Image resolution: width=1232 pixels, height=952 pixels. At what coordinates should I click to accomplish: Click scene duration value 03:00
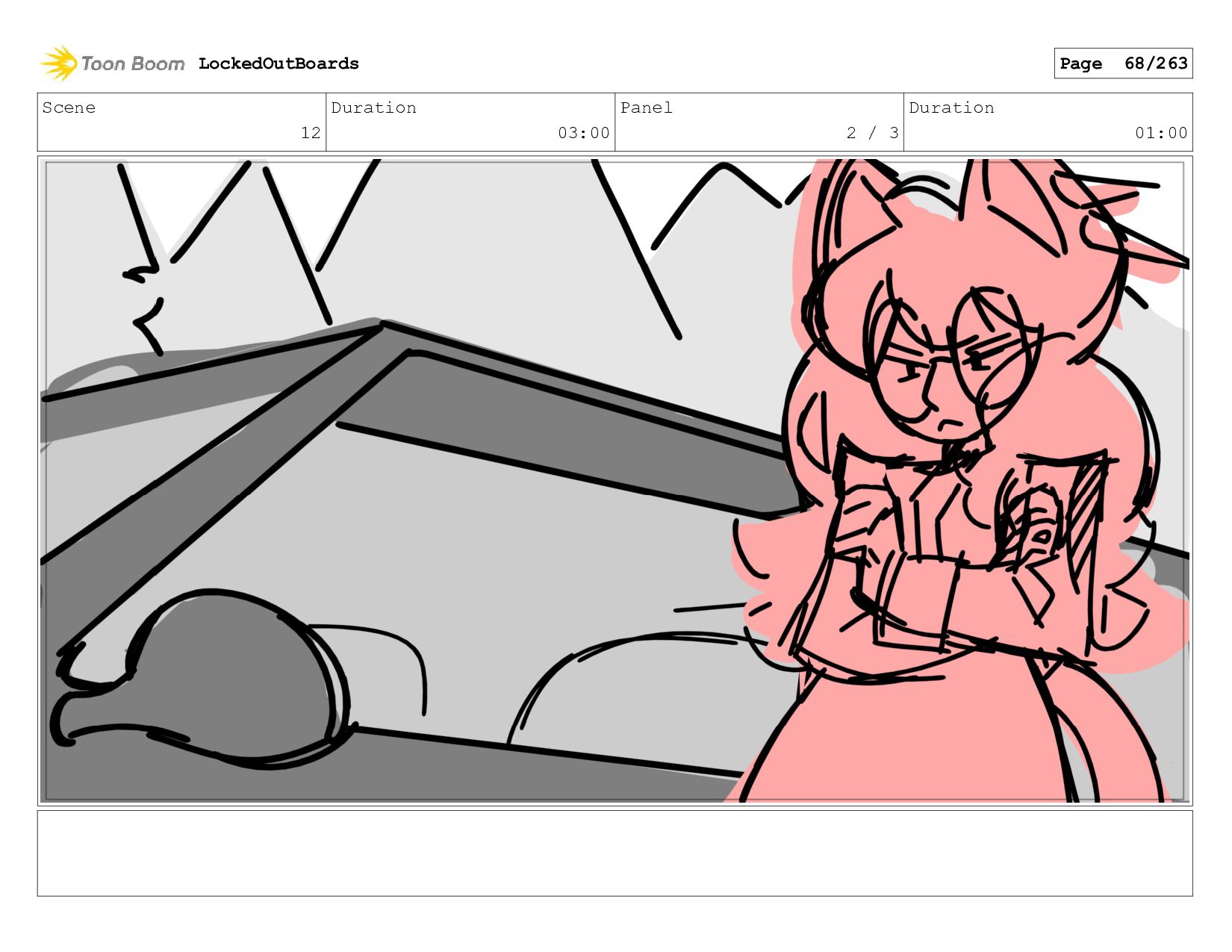click(584, 133)
